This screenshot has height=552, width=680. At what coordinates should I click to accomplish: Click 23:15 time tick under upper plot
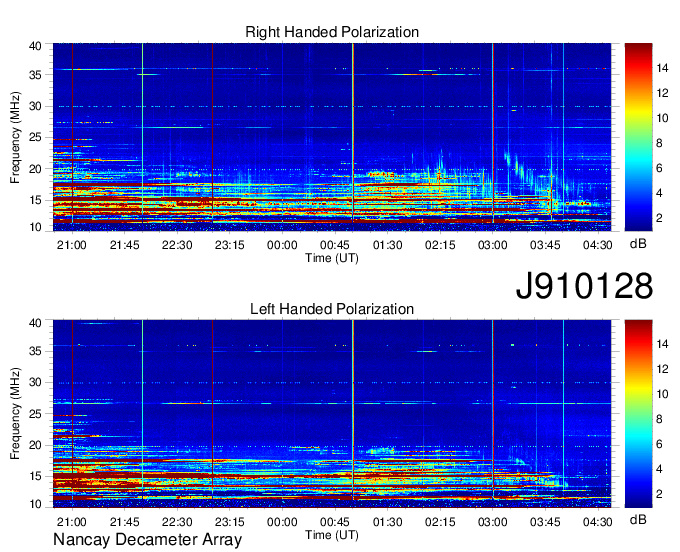pos(230,245)
